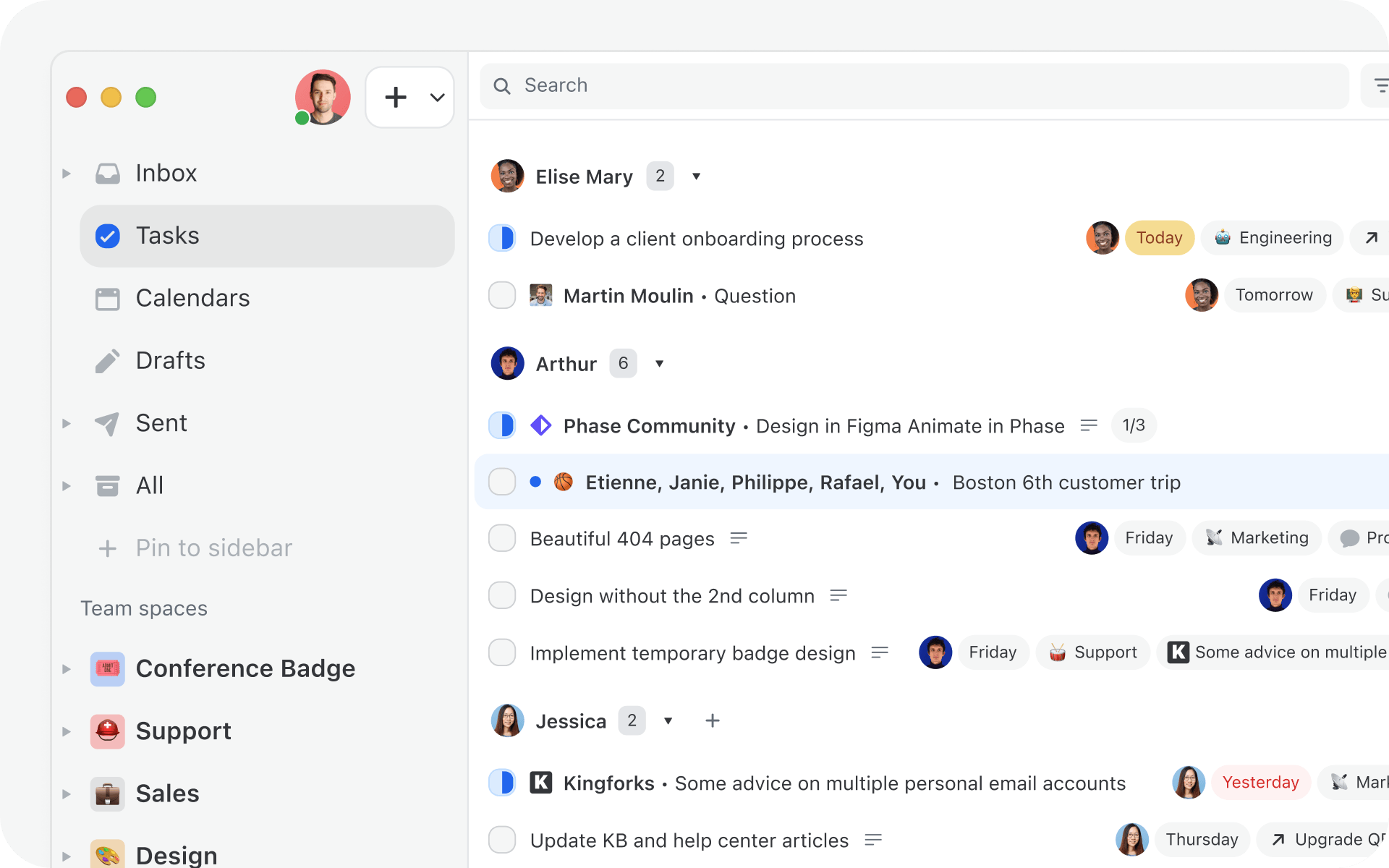The width and height of the screenshot is (1389, 868).
Task: Click the Sent paper plane icon
Action: 108,423
